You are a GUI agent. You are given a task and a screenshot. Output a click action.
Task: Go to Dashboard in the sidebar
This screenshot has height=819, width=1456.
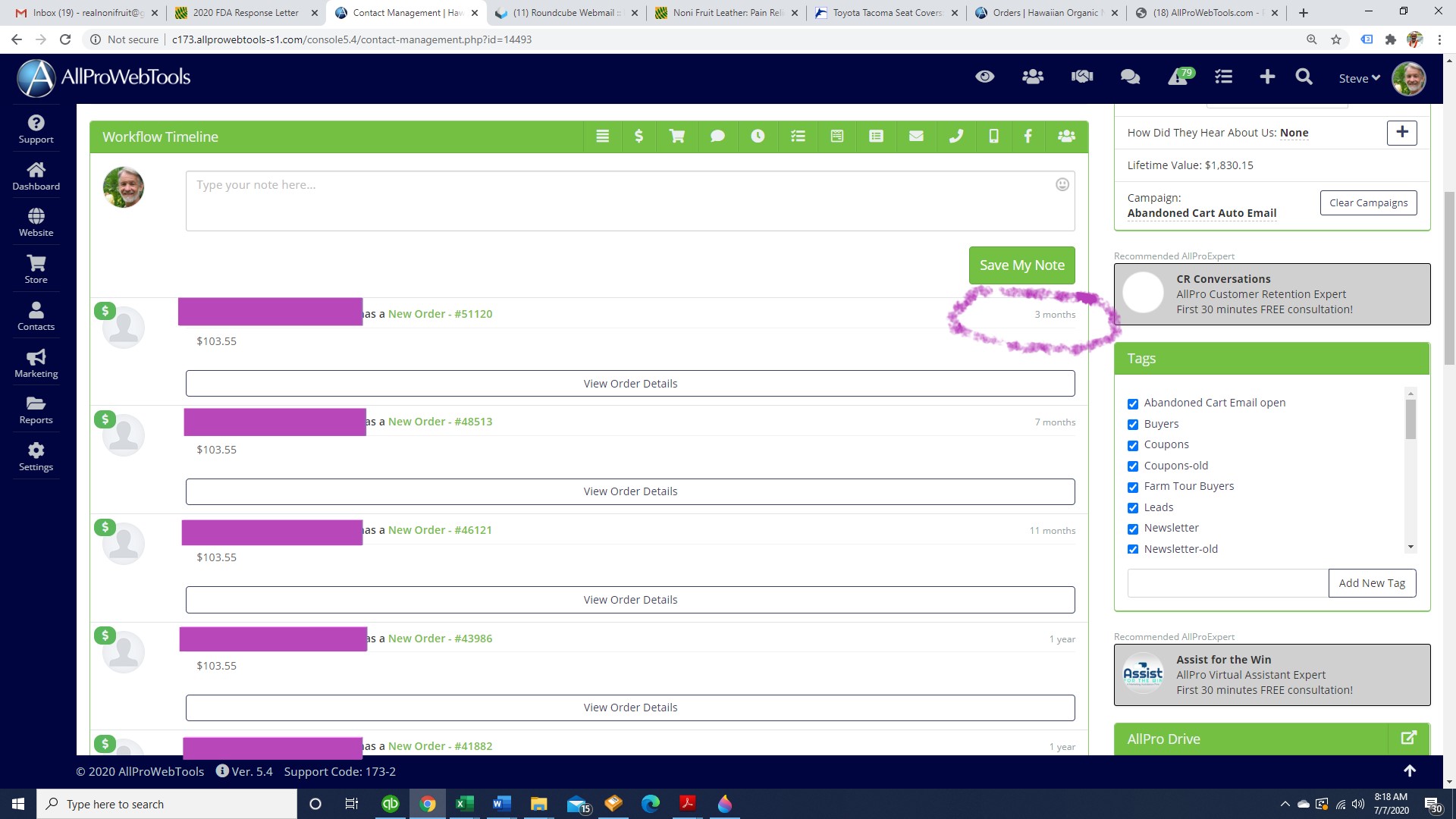click(36, 176)
